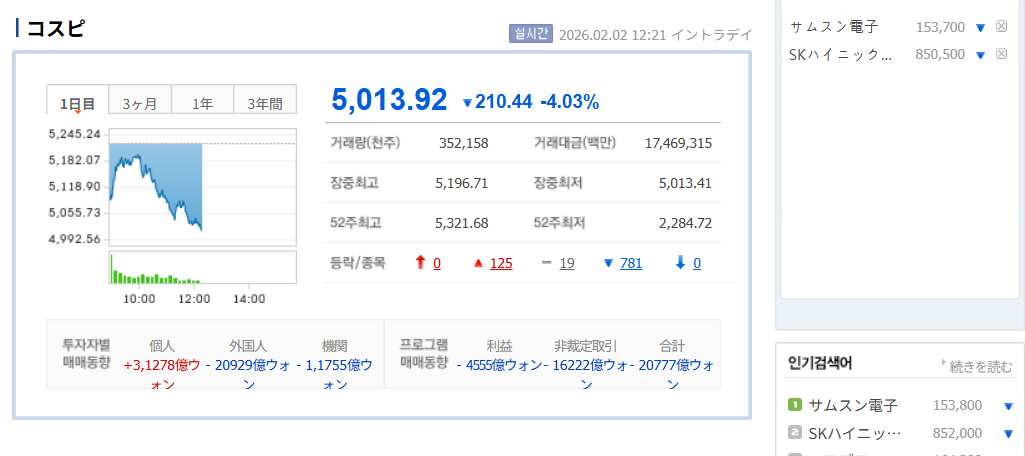Open the 781 falling stocks link
This screenshot has width=1025, height=456.
[x=631, y=263]
